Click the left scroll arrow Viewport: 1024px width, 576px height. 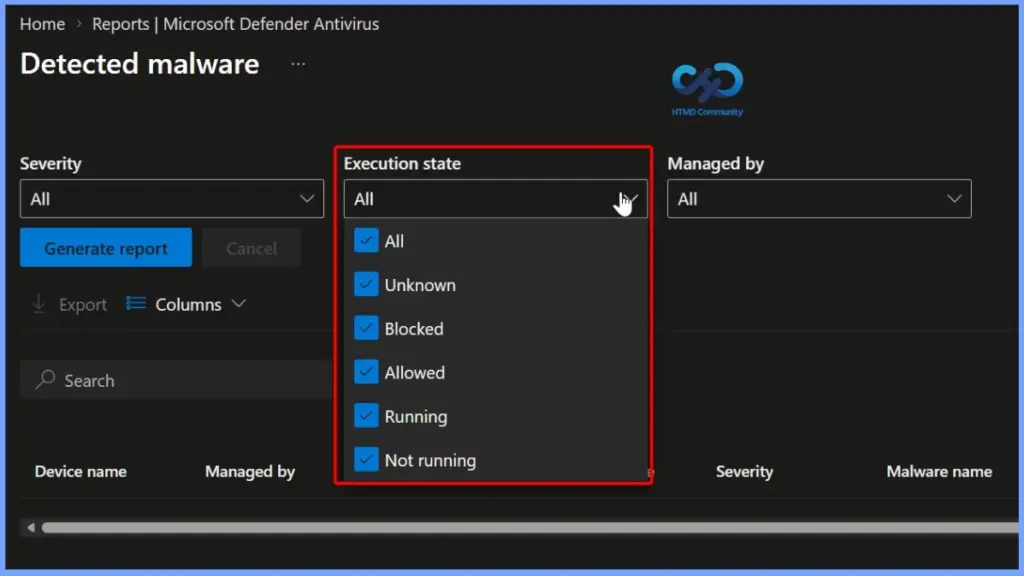31,527
